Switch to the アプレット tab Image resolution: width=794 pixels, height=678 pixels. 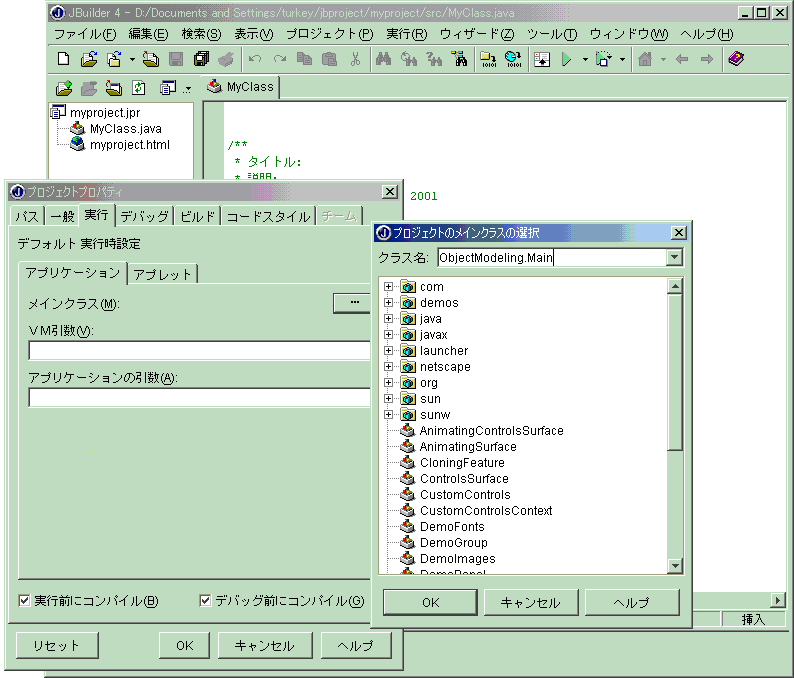coord(164,274)
